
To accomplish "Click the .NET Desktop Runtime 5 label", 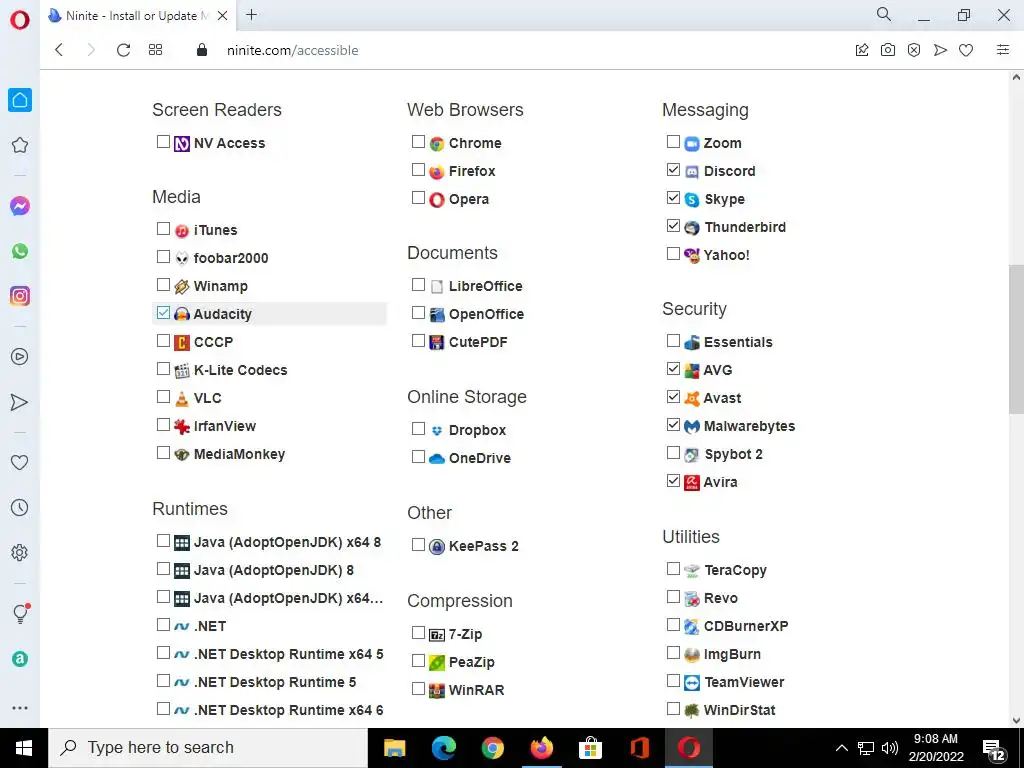I will (x=274, y=682).
